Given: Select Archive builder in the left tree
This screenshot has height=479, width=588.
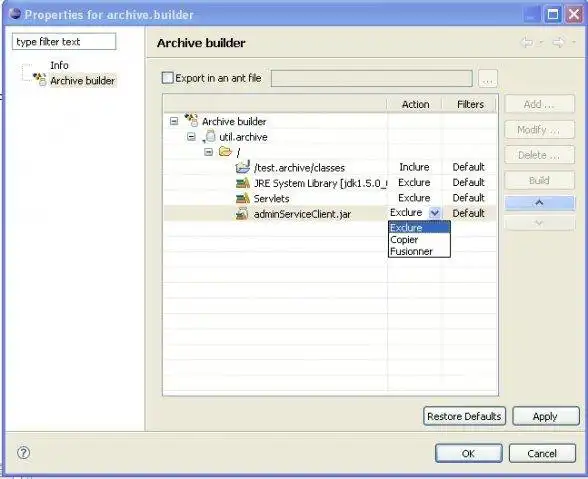Looking at the screenshot, I should [x=82, y=80].
